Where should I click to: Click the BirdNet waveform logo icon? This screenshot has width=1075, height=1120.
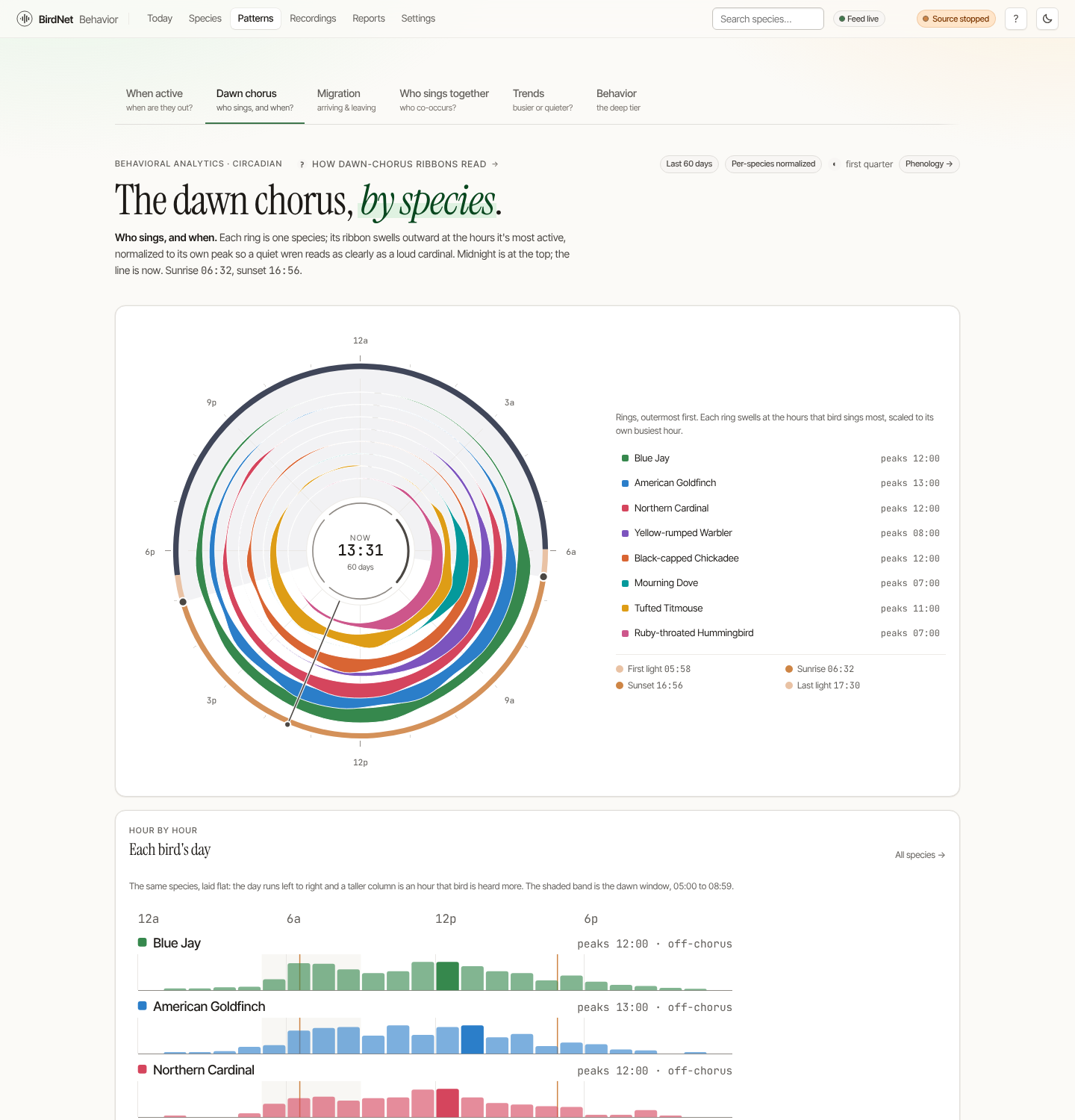click(x=25, y=19)
